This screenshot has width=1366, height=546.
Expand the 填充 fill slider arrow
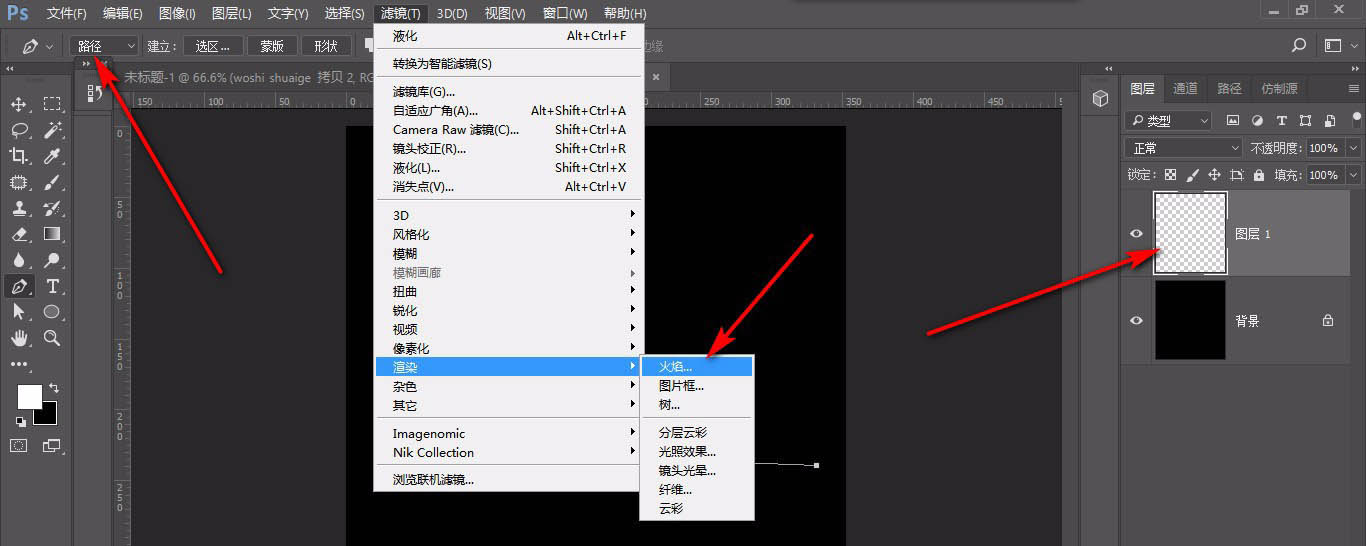click(x=1353, y=174)
